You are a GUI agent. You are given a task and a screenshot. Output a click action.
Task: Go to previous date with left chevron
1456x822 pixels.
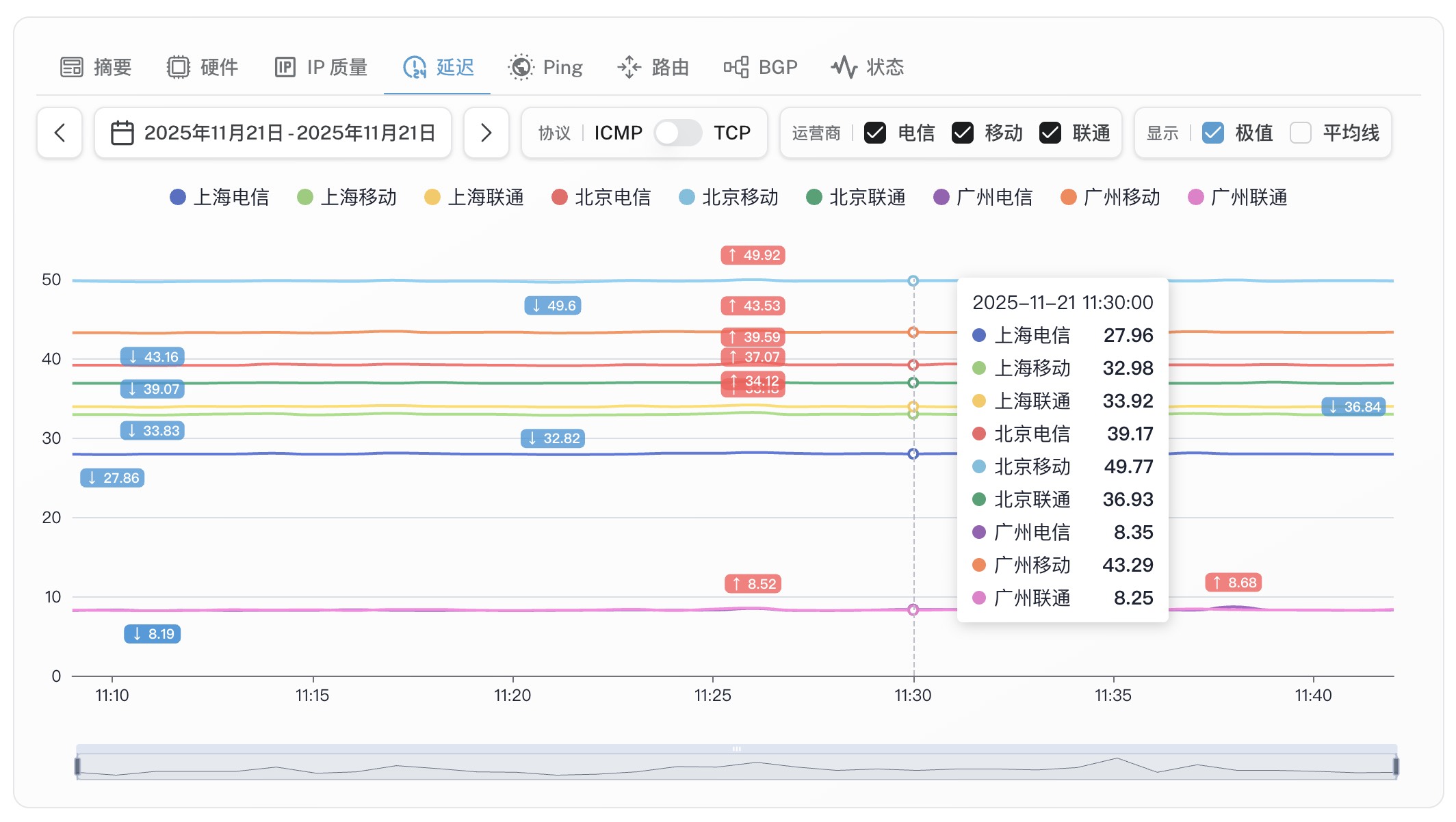pyautogui.click(x=60, y=133)
